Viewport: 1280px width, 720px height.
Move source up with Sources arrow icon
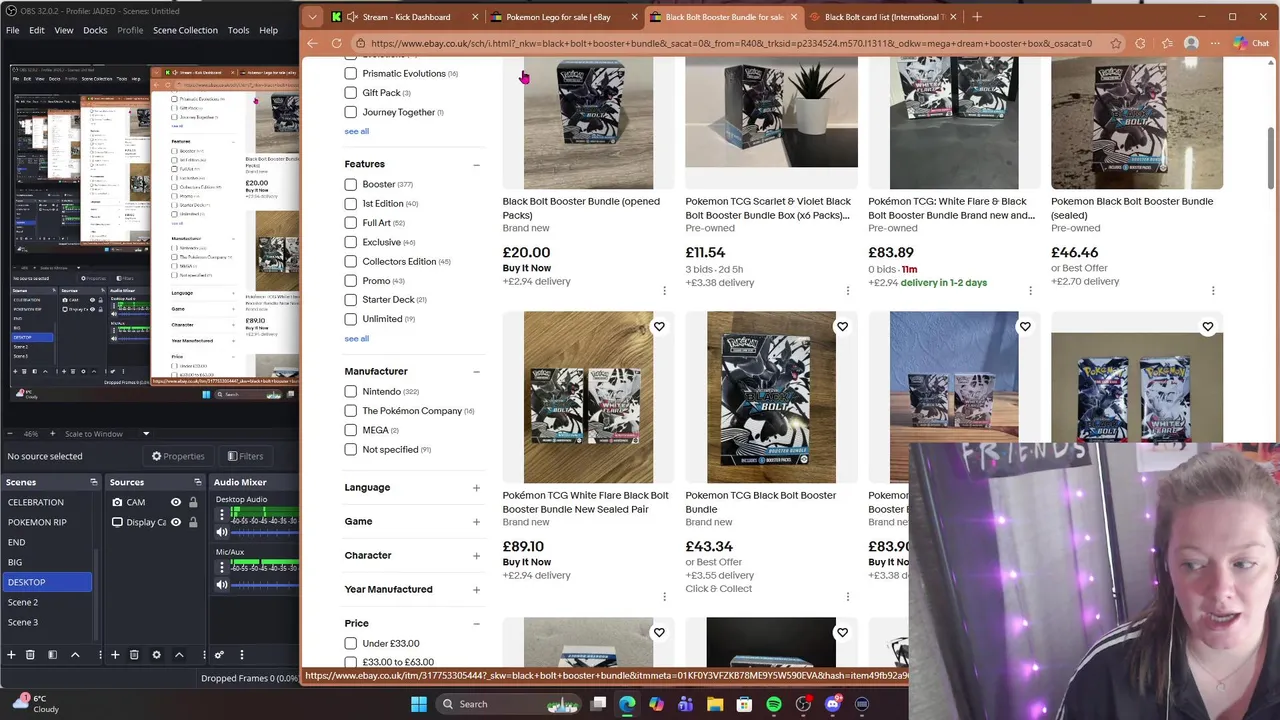[x=179, y=655]
